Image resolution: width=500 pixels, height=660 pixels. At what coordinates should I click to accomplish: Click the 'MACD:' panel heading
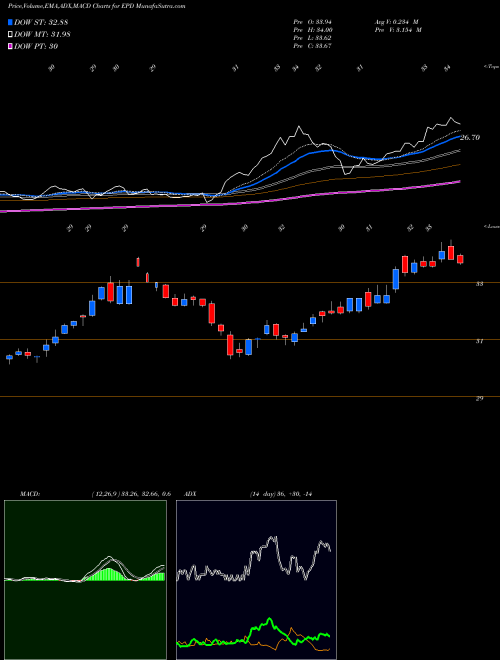30,494
